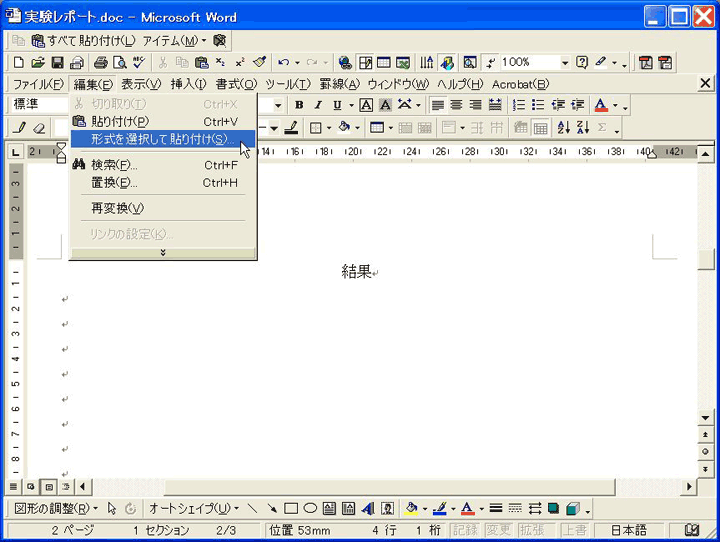This screenshot has width=720, height=542.
Task: Select the Rectangle drawing tool
Action: [291, 508]
